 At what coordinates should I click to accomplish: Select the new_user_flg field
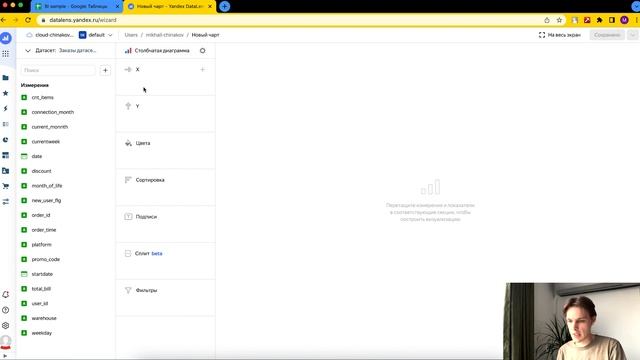point(46,200)
